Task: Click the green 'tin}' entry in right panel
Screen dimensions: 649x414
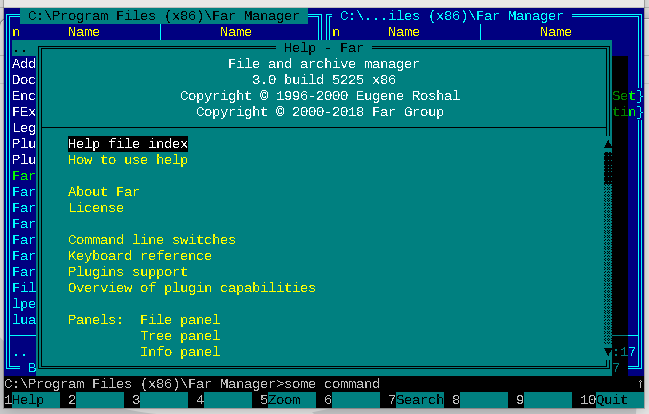Action: (x=627, y=111)
